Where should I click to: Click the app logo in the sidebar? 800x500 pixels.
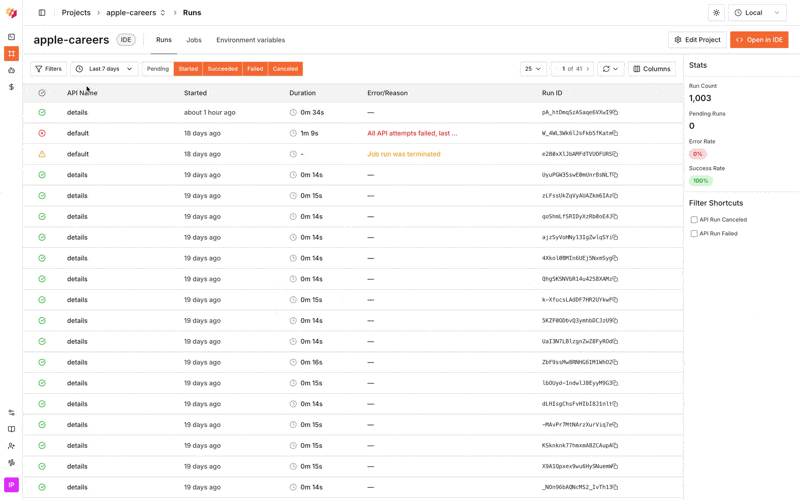point(11,13)
